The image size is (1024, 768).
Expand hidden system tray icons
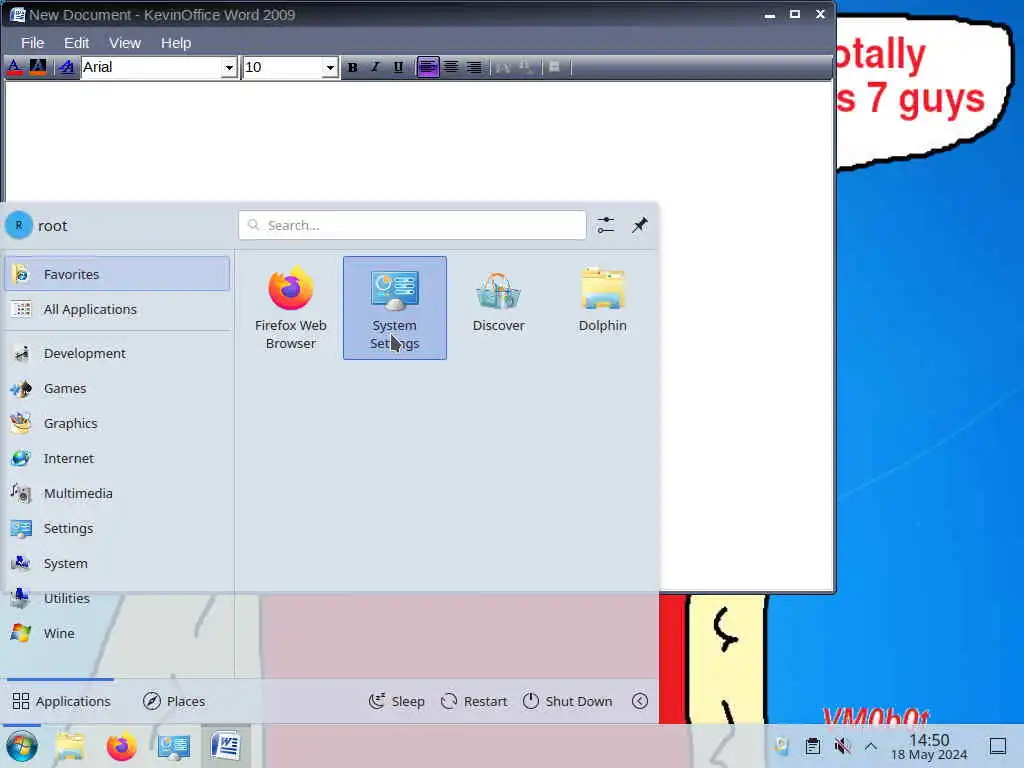pyautogui.click(x=871, y=746)
